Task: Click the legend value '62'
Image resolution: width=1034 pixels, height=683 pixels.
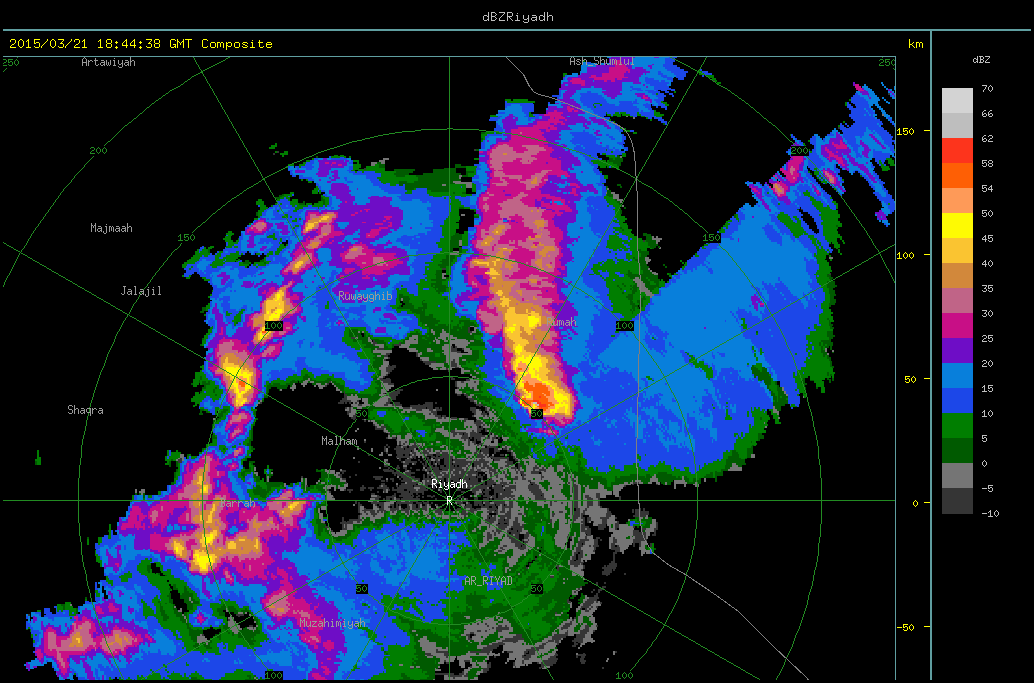Action: pos(987,138)
